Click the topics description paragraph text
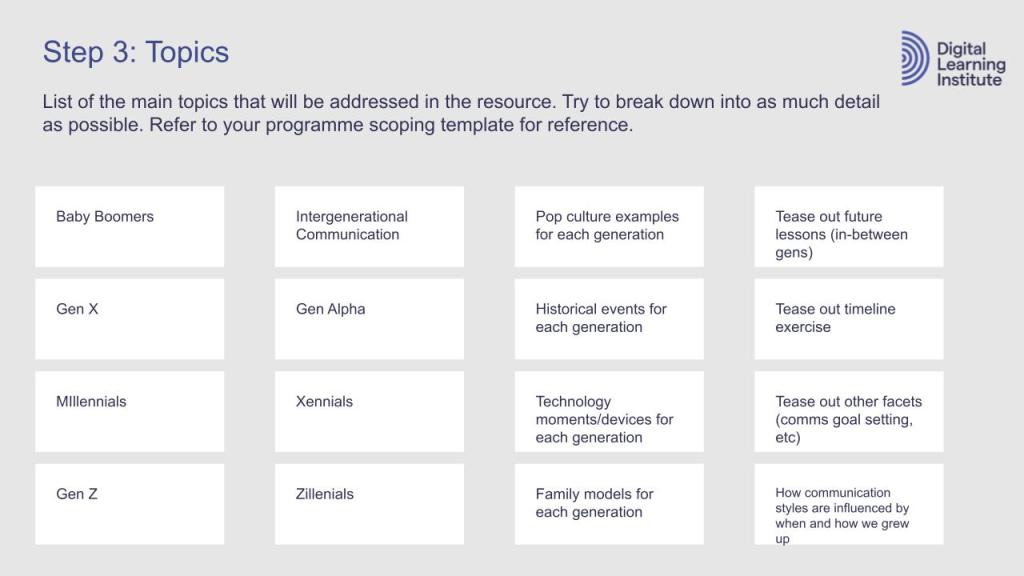 click(460, 114)
